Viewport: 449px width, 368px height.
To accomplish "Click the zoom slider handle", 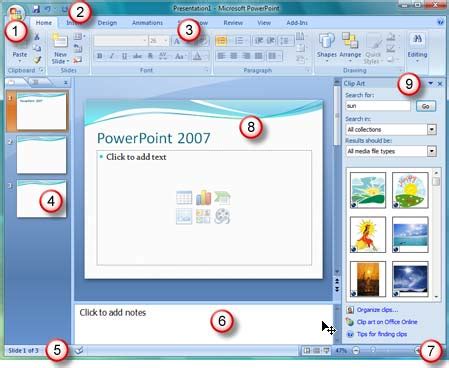I will (374, 350).
